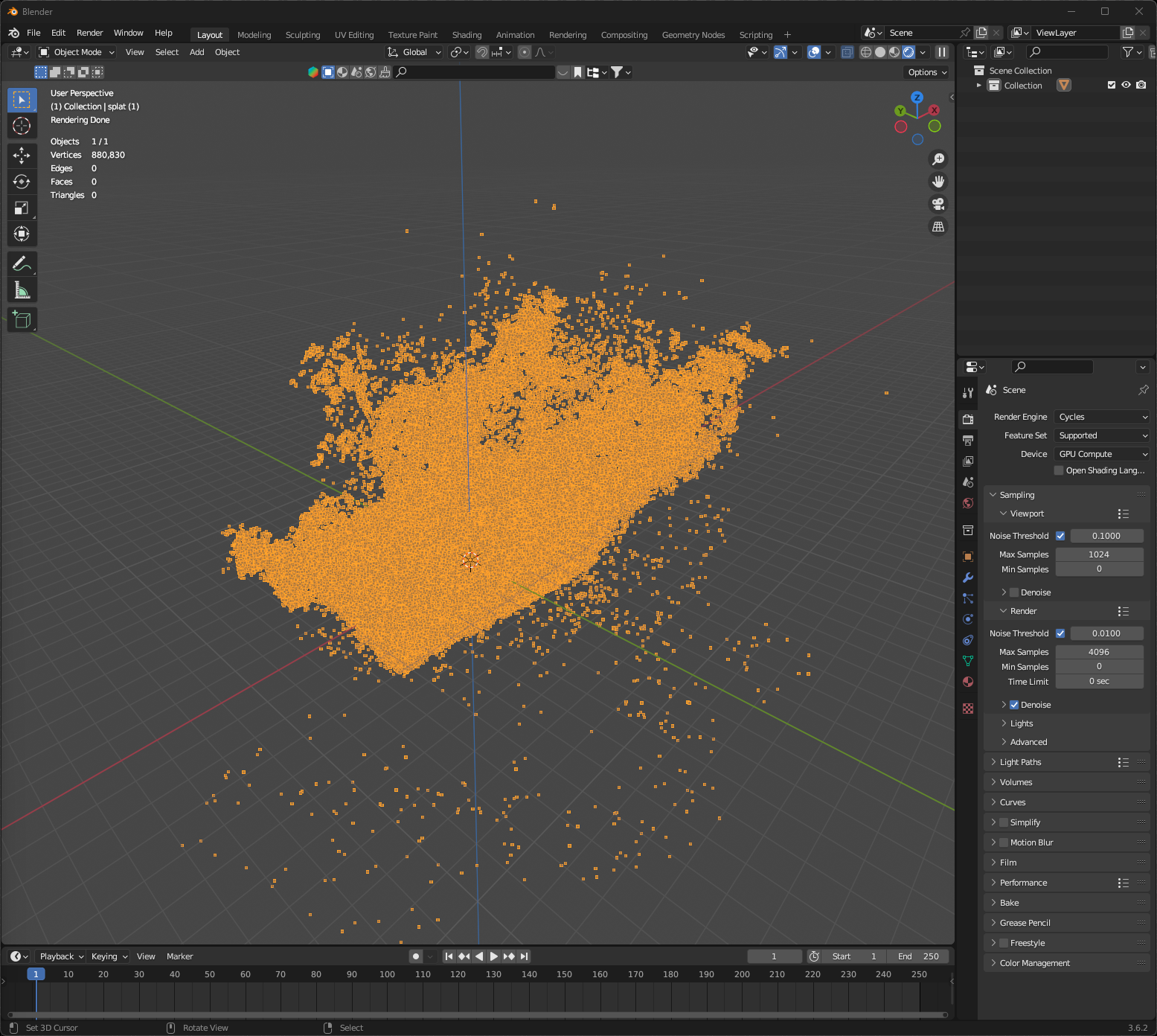The width and height of the screenshot is (1157, 1036).
Task: Disable render Noise Threshold checkbox
Action: point(1060,633)
